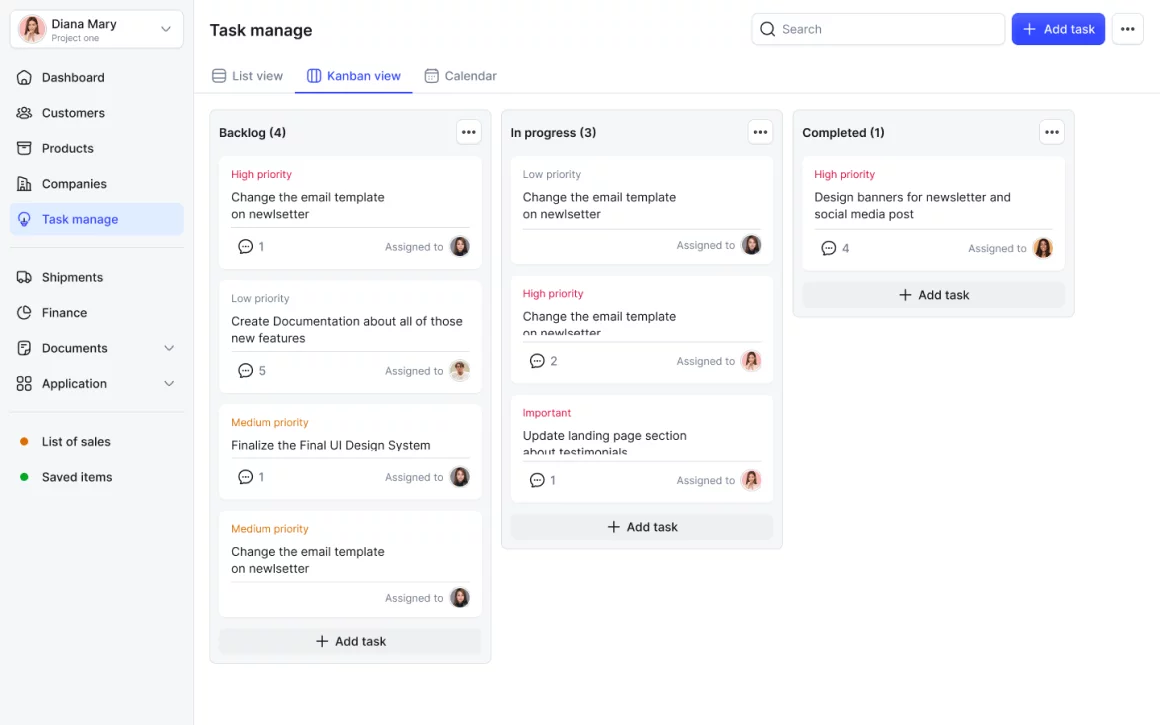Click comment icon on Design banners task
The image size is (1160, 725).
click(828, 248)
